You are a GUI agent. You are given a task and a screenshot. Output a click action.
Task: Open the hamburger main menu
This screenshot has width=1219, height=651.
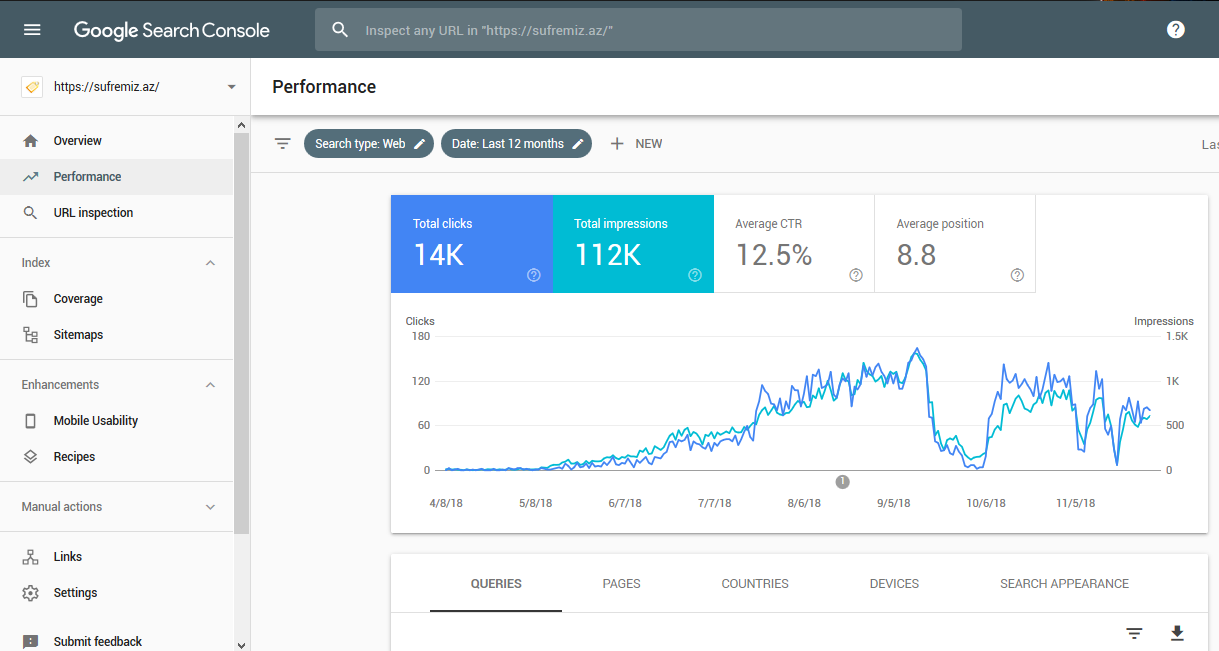[x=32, y=30]
